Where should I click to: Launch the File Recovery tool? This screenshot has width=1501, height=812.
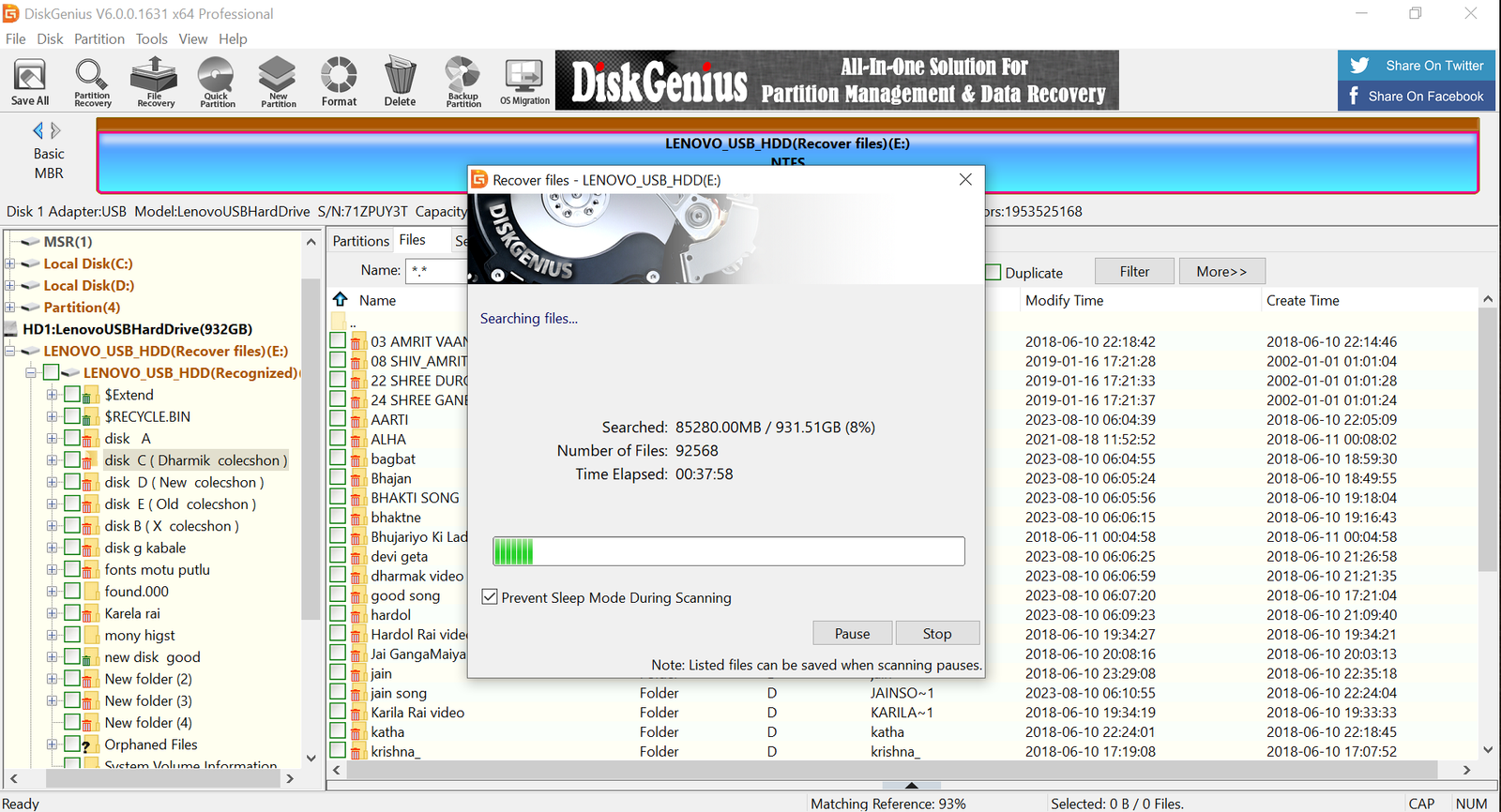tap(155, 82)
